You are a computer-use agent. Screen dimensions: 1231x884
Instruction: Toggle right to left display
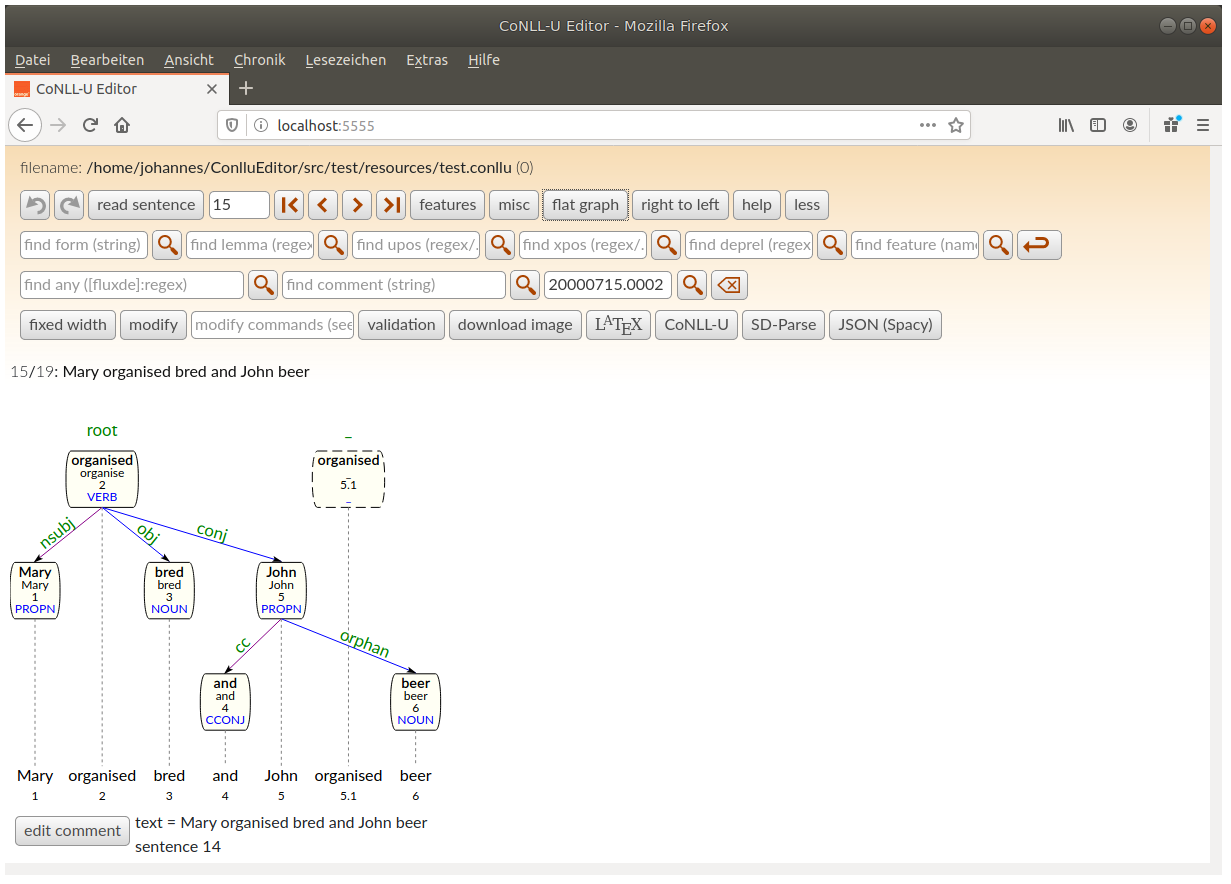[680, 205]
